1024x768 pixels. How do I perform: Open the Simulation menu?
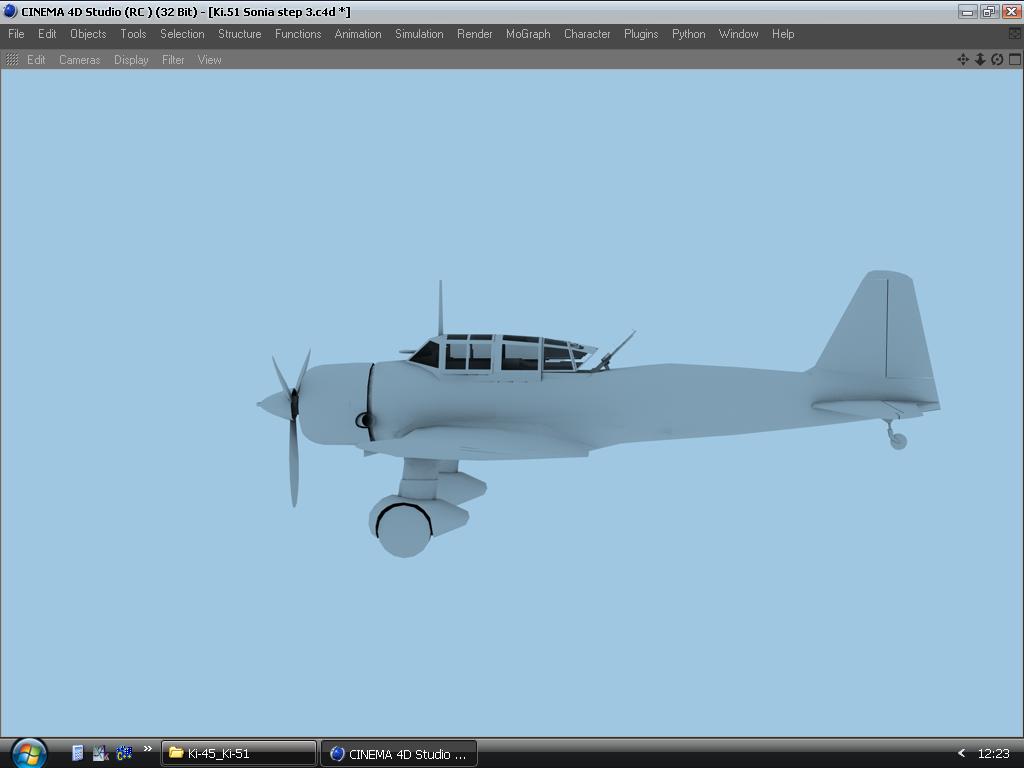[419, 34]
